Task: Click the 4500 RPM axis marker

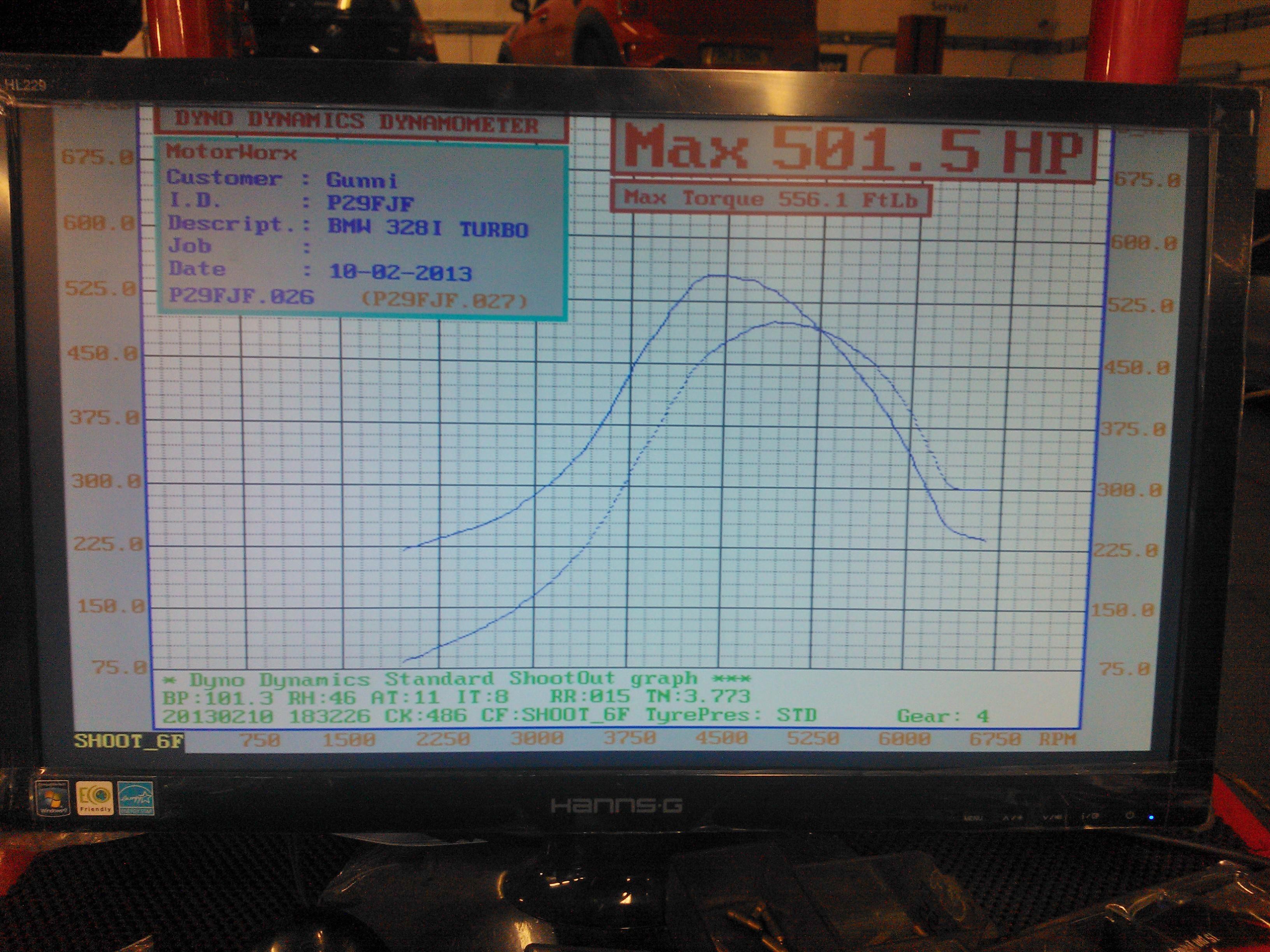Action: point(721,738)
